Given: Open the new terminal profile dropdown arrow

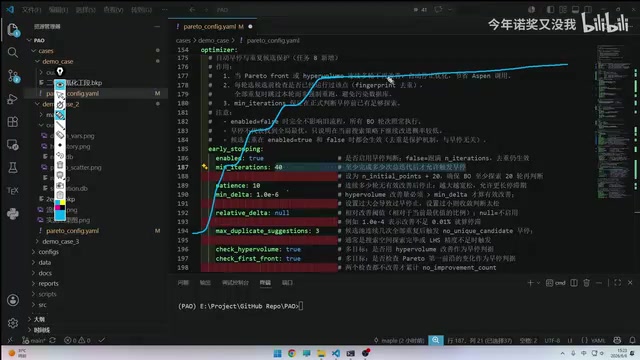Looking at the screenshot, I should (x=538, y=282).
